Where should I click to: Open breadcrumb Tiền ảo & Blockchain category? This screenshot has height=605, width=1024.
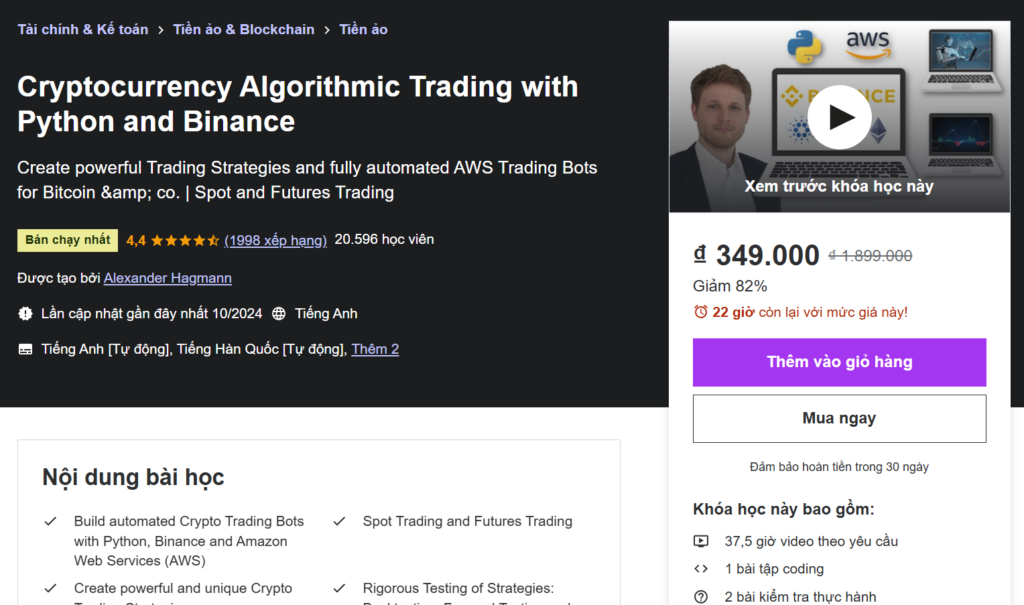tap(243, 29)
